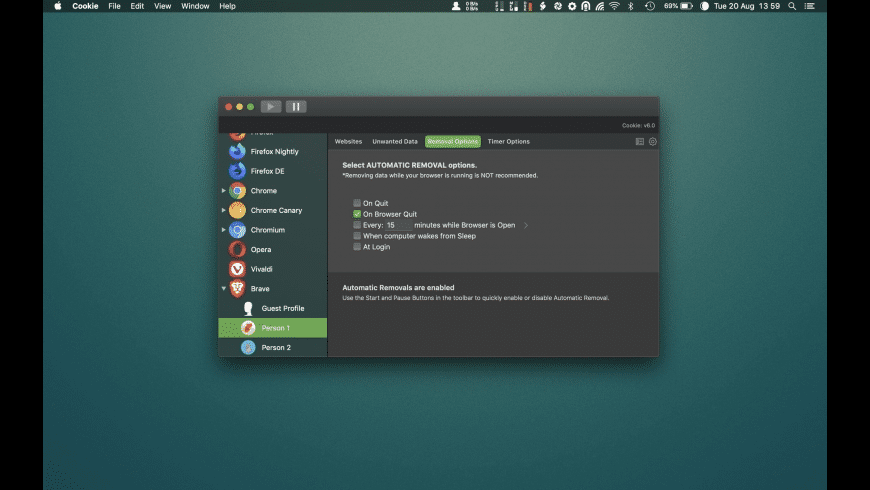The height and width of the screenshot is (490, 870).
Task: Switch to the Websites tab
Action: click(348, 142)
